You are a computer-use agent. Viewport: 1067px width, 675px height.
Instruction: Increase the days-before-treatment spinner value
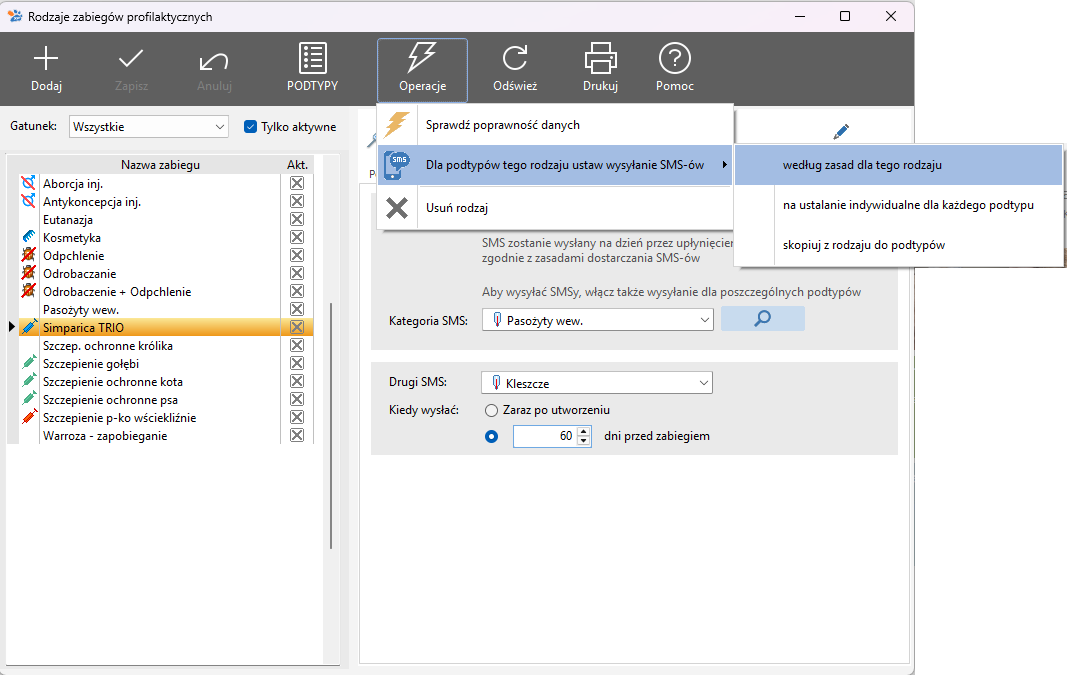[x=584, y=431]
